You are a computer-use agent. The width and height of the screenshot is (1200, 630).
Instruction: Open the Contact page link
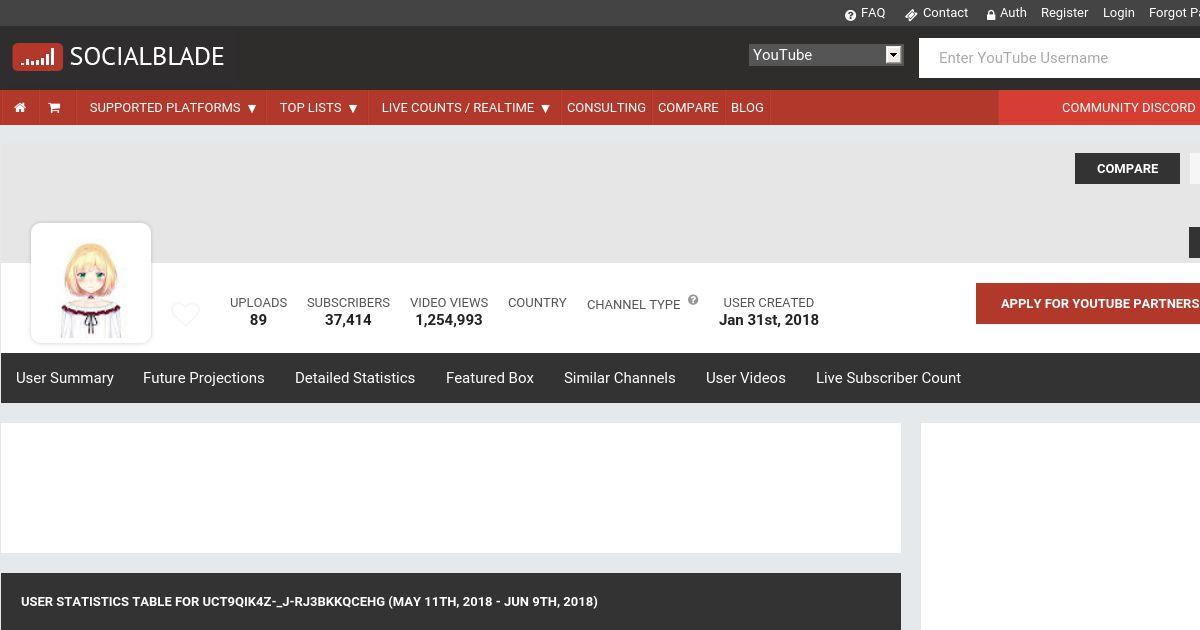coord(936,13)
